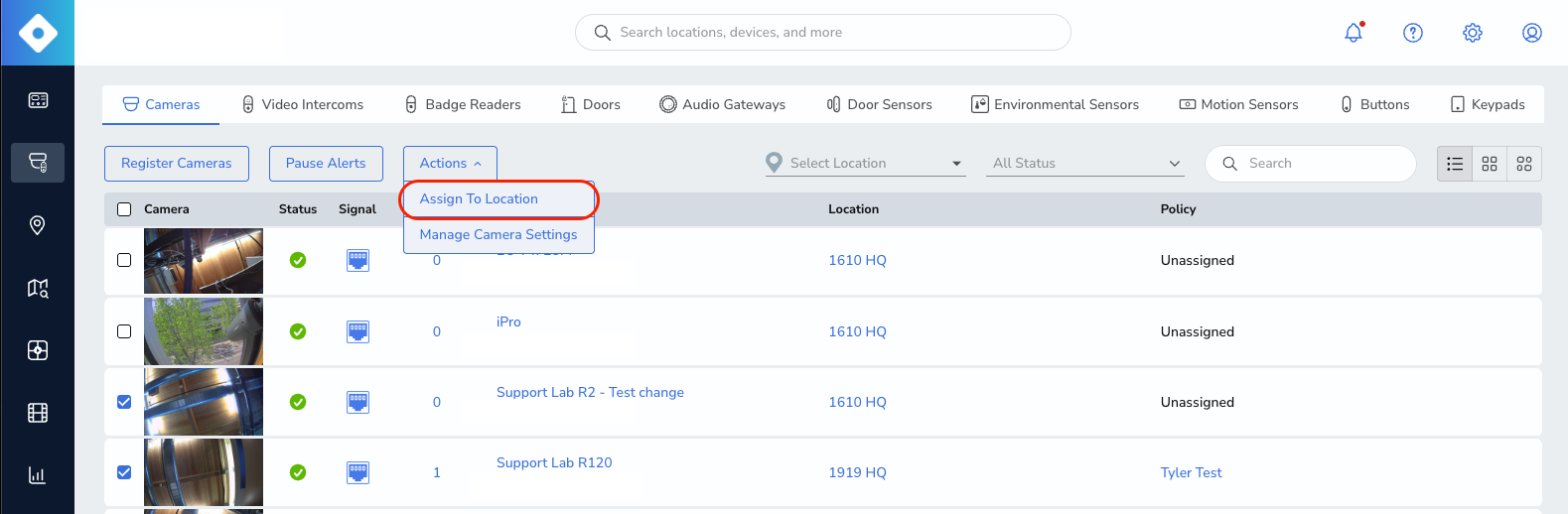Open notifications bell
The height and width of the screenshot is (514, 1568).
point(1354,33)
